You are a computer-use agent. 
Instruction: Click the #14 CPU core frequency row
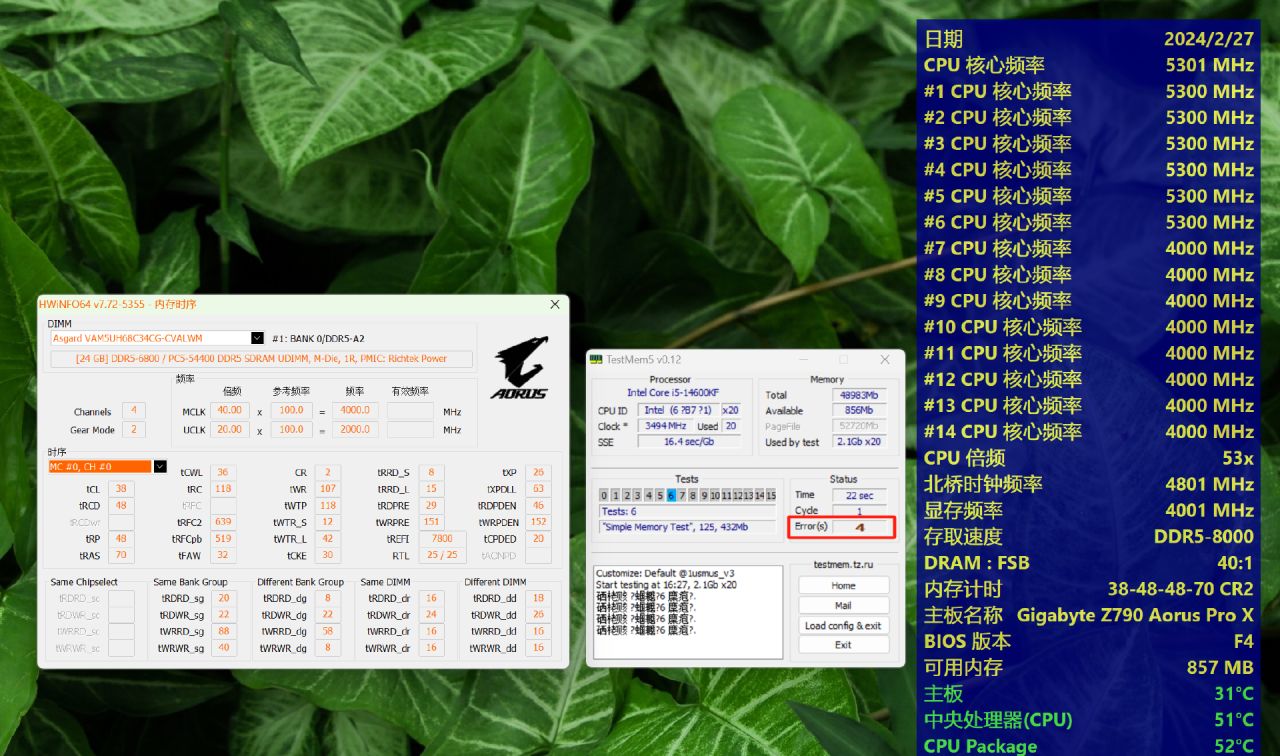[1089, 431]
